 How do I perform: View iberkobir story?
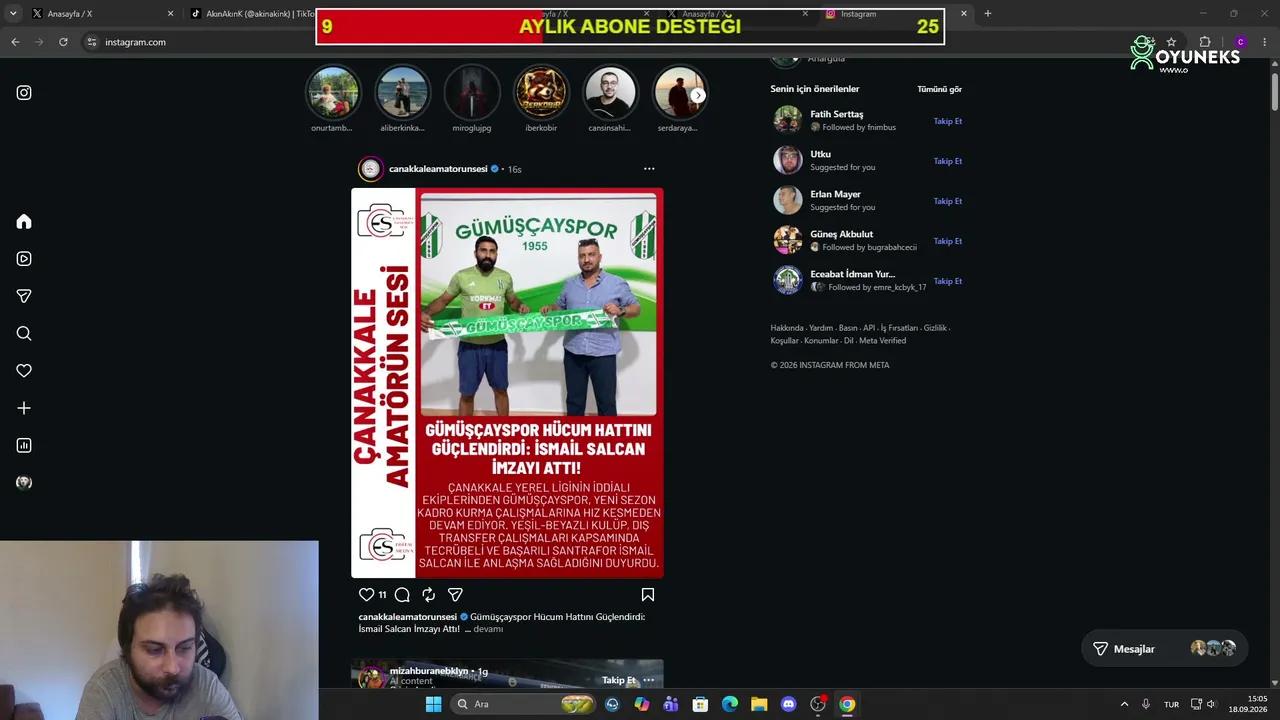pyautogui.click(x=541, y=93)
